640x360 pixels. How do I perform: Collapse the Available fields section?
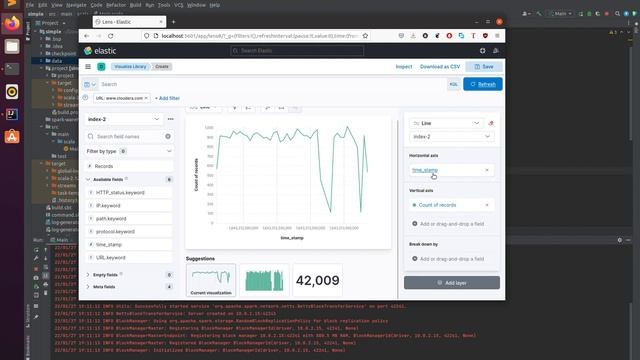tap(88, 180)
